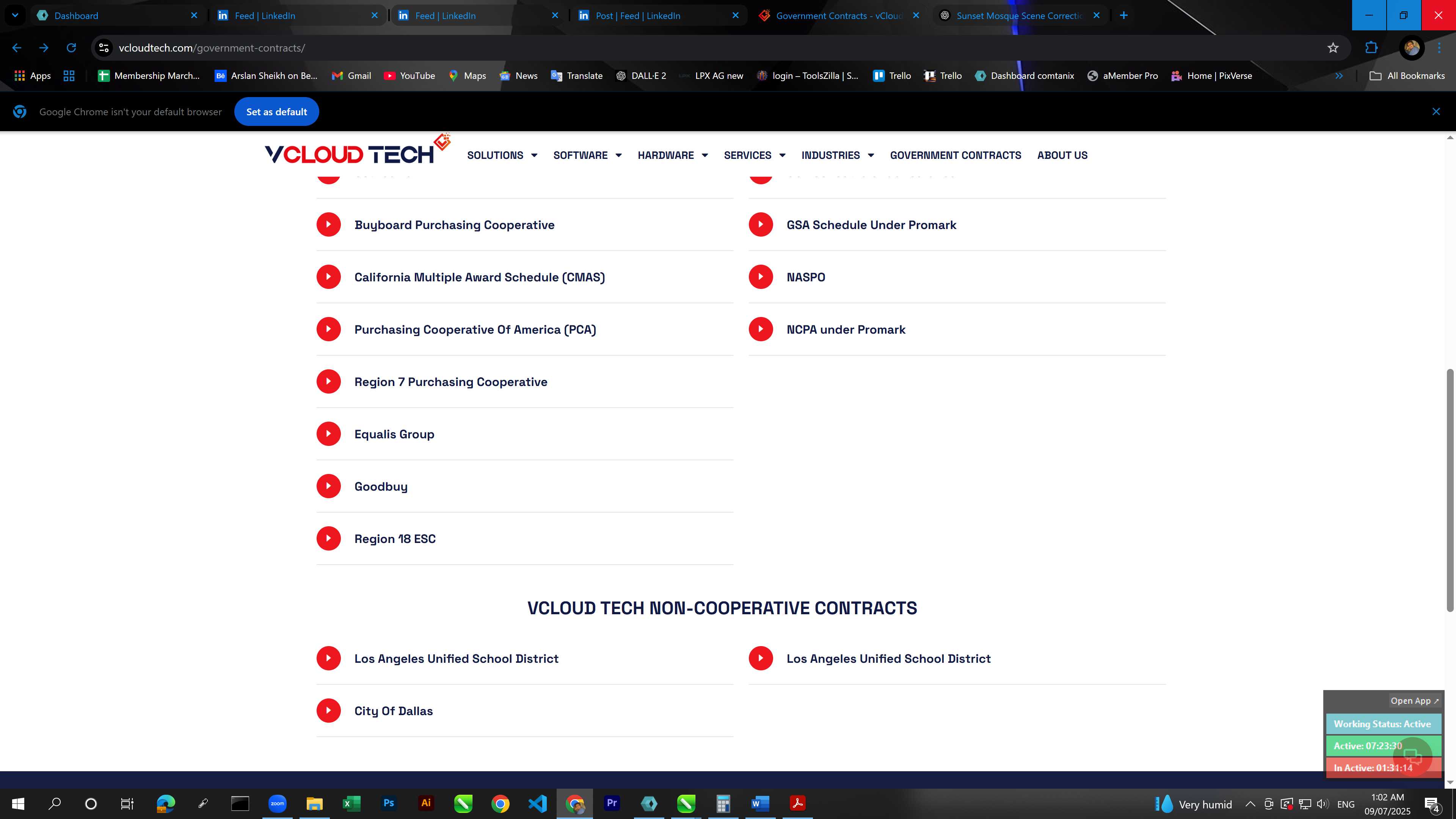Open Illustrator from the taskbar
Viewport: 1456px width, 819px height.
[x=425, y=803]
